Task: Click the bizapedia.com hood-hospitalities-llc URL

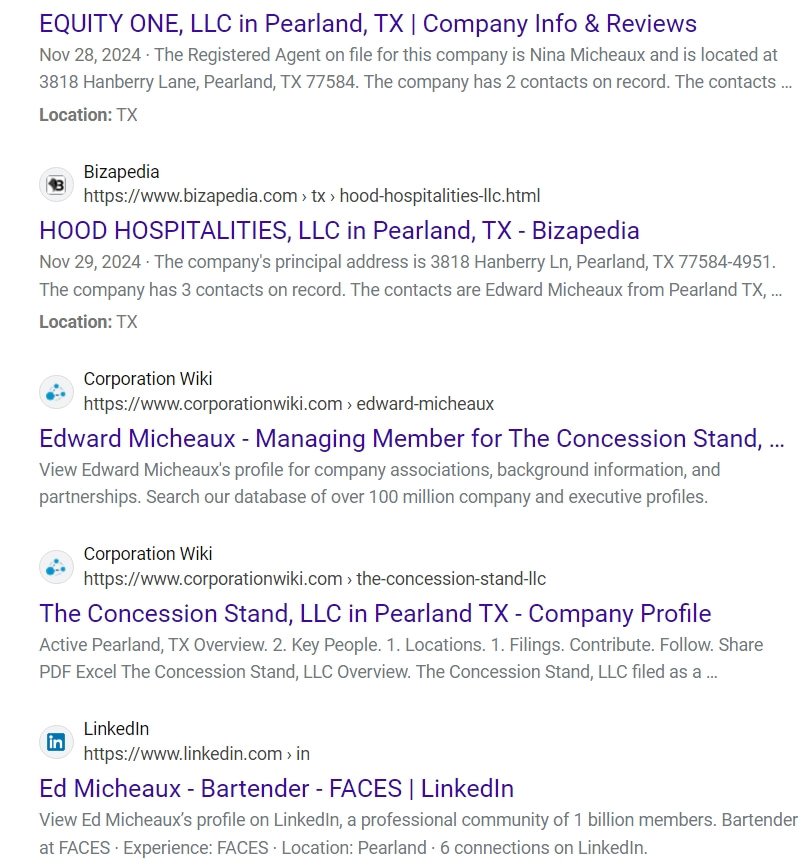Action: click(x=312, y=196)
